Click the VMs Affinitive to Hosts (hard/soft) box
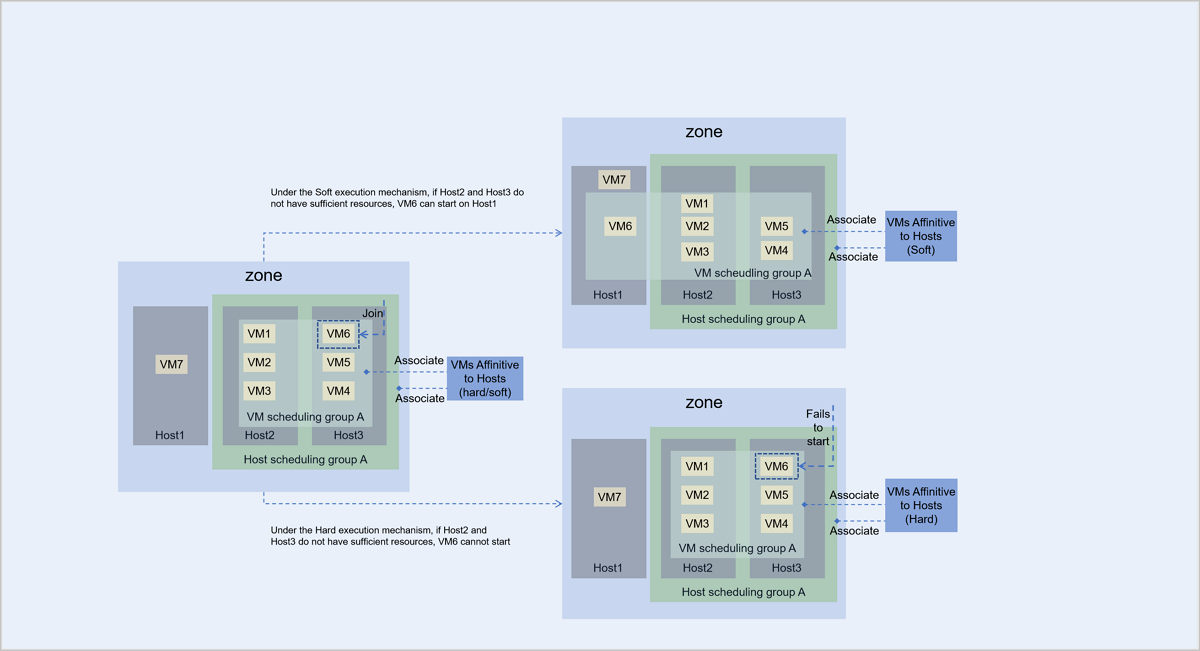This screenshot has height=651, width=1200. 484,379
